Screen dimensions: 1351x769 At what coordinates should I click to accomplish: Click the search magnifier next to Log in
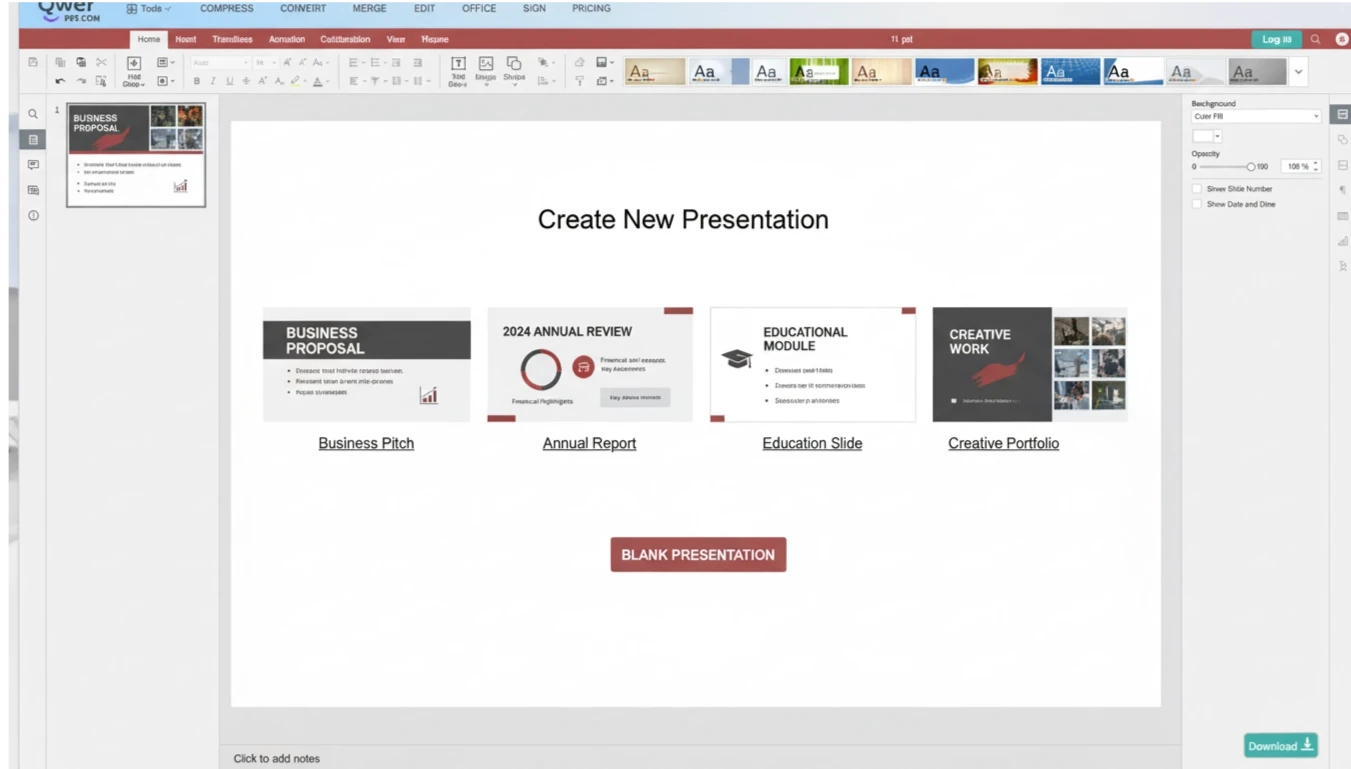coord(1315,39)
